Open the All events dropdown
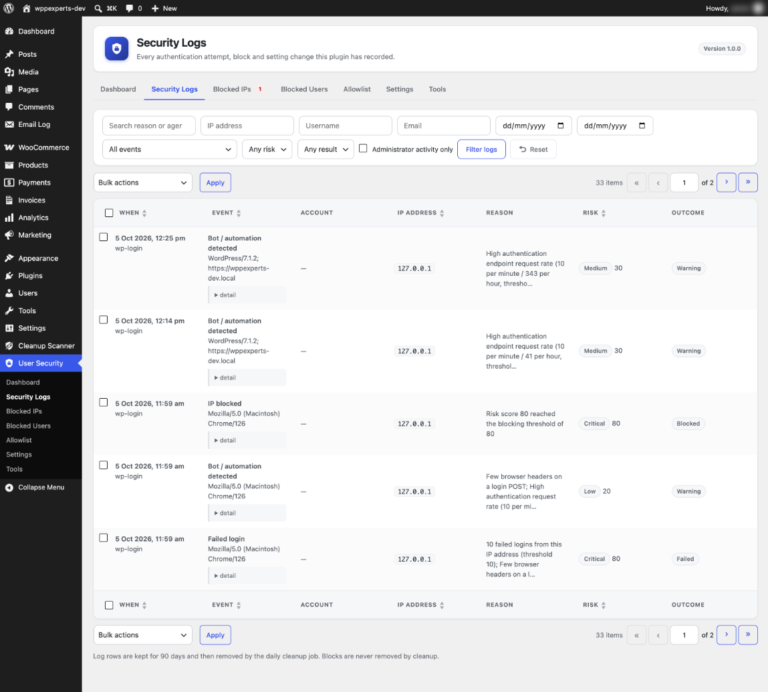 pyautogui.click(x=169, y=149)
